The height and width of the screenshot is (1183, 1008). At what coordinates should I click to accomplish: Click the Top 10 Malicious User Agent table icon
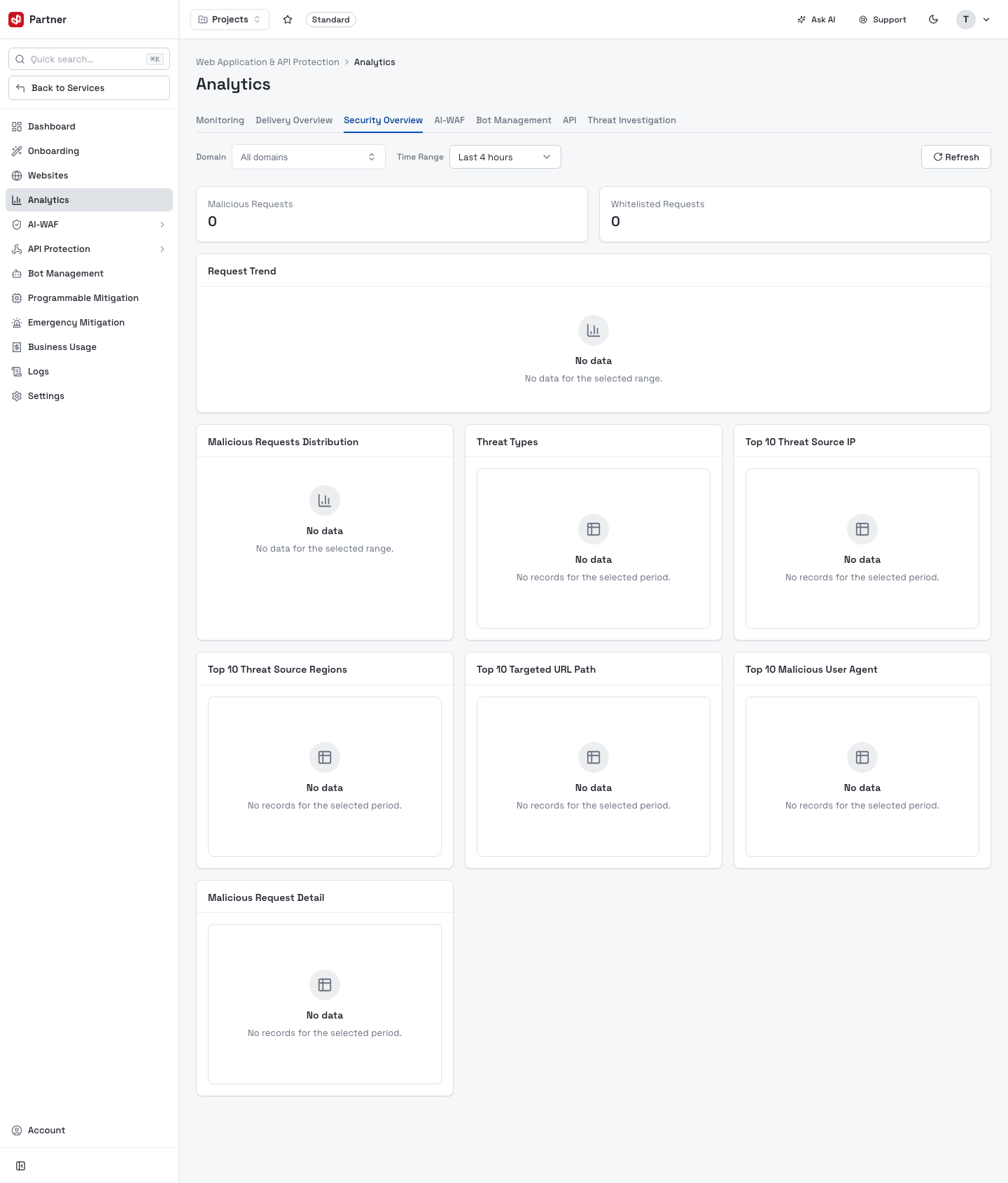(x=862, y=757)
